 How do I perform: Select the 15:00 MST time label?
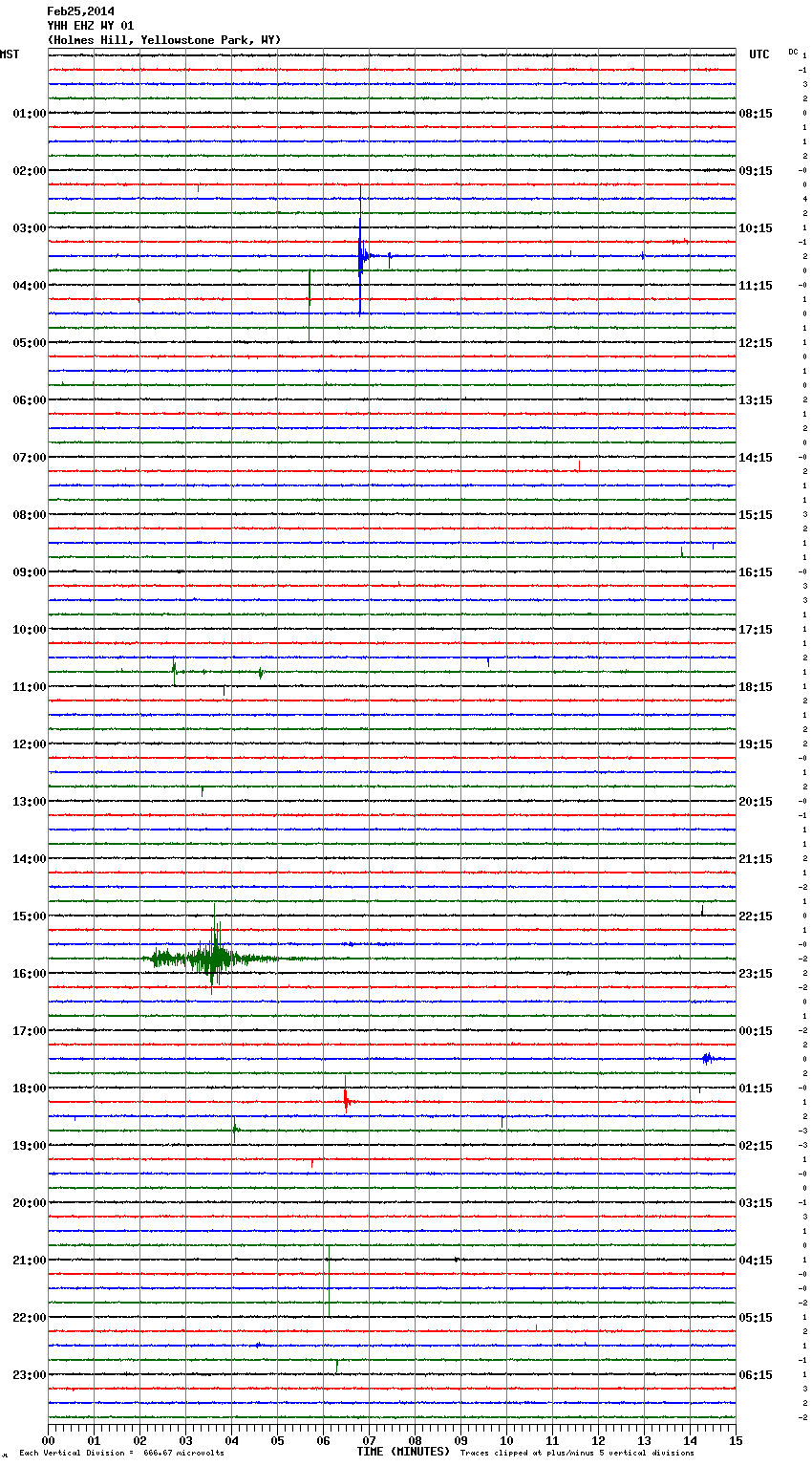30,916
